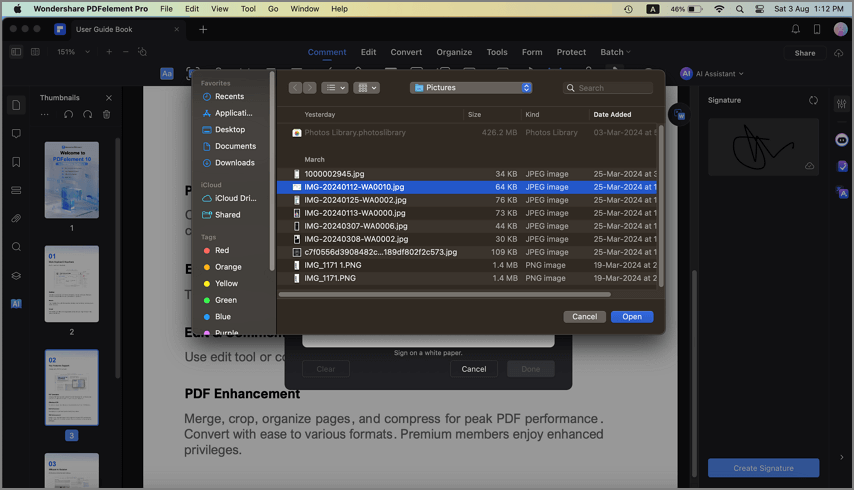Select page 1 thumbnail
This screenshot has height=490, width=854.
coord(72,180)
